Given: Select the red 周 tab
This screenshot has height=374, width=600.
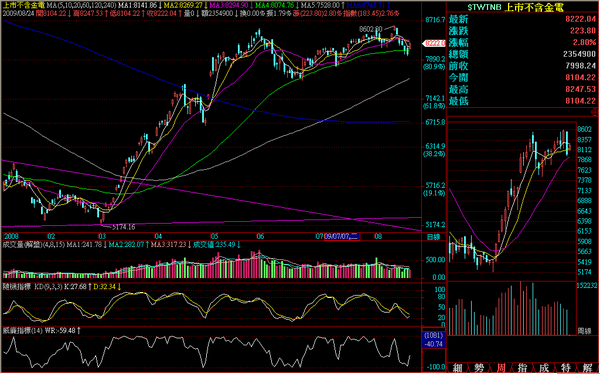Looking at the screenshot, I should 501,368.
